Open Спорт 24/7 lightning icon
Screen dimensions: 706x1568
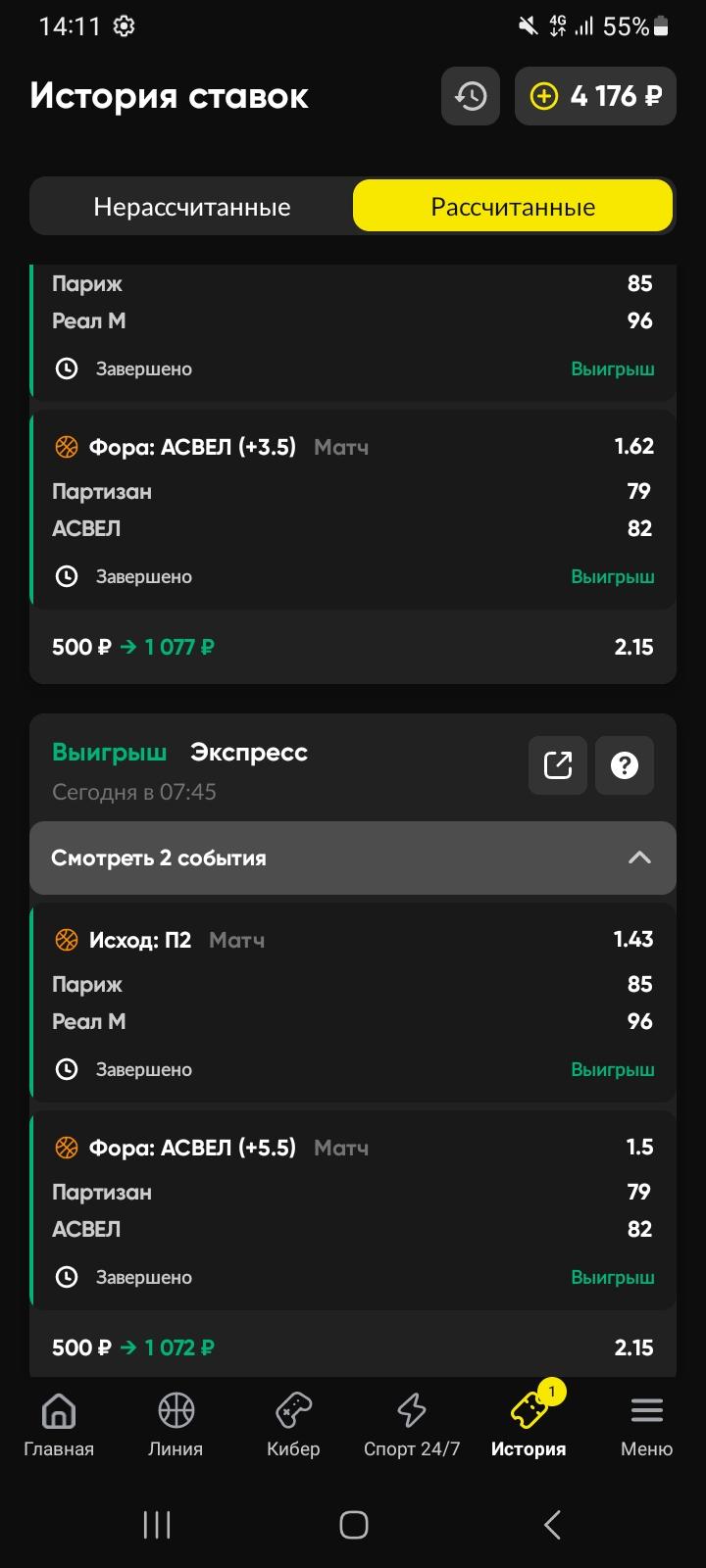(412, 1411)
